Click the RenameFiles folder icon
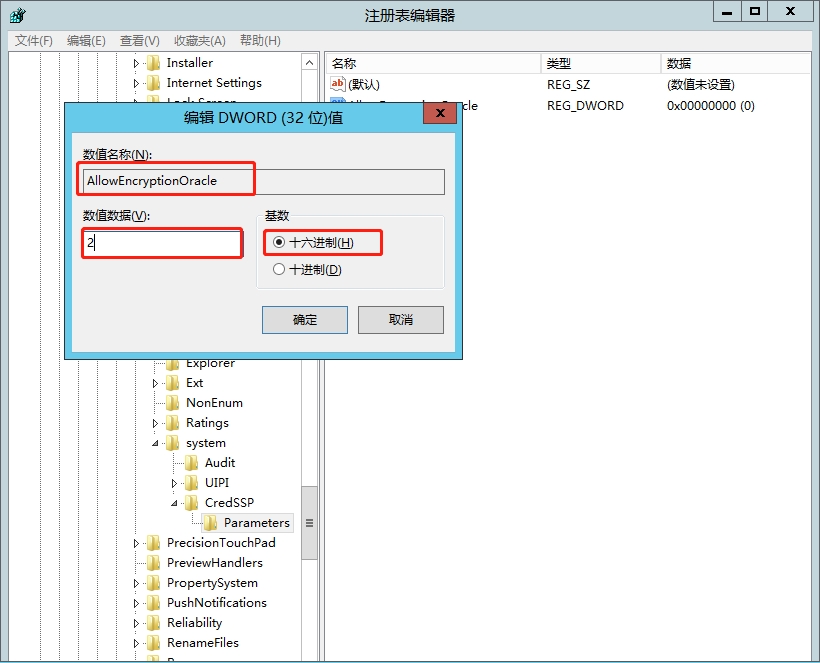Image resolution: width=820 pixels, height=663 pixels. click(x=153, y=643)
